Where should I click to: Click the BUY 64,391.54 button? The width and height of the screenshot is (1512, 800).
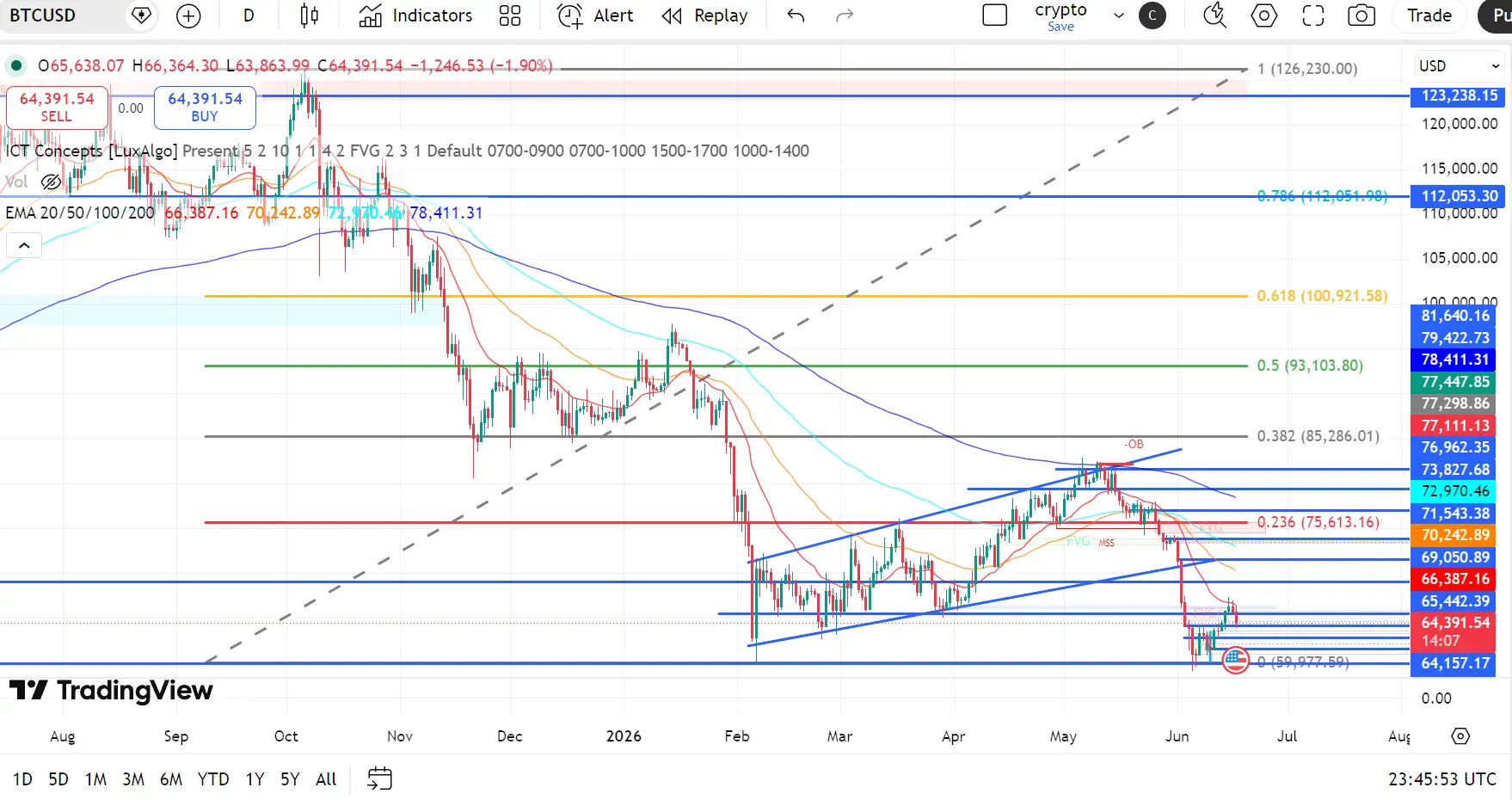[x=205, y=108]
